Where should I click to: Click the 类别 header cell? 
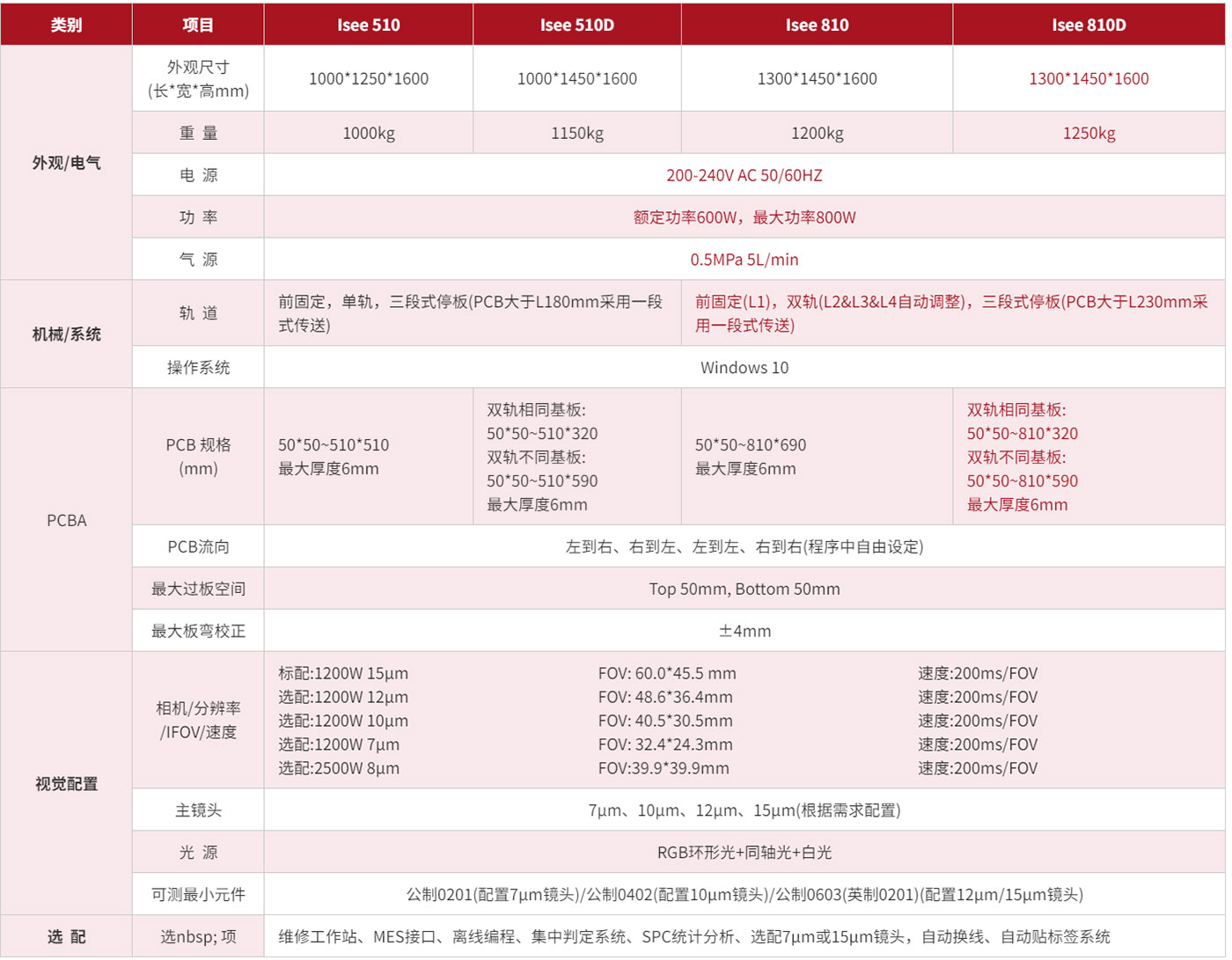point(66,25)
